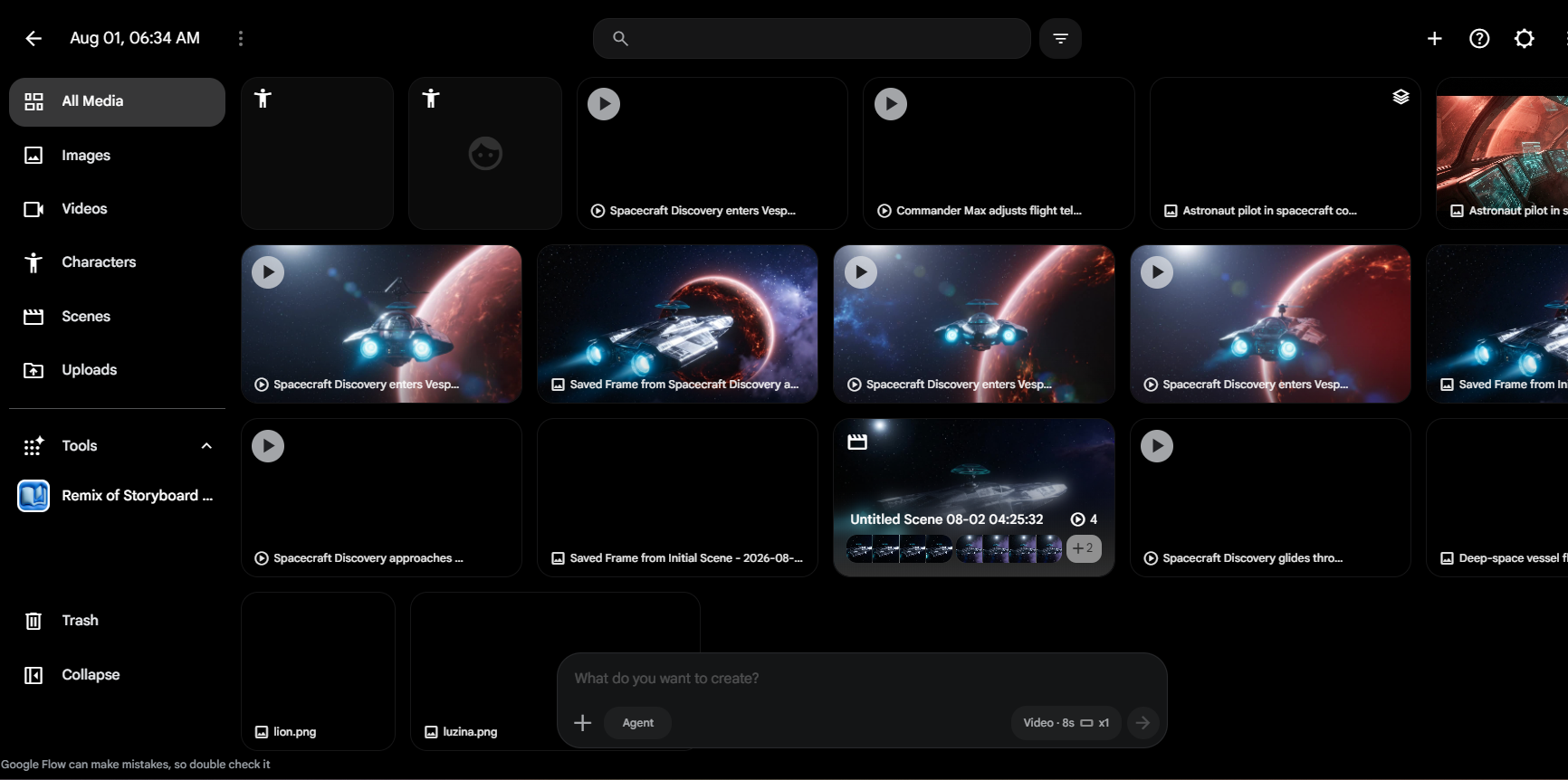
Task: Open the settings gear icon
Action: [x=1525, y=38]
